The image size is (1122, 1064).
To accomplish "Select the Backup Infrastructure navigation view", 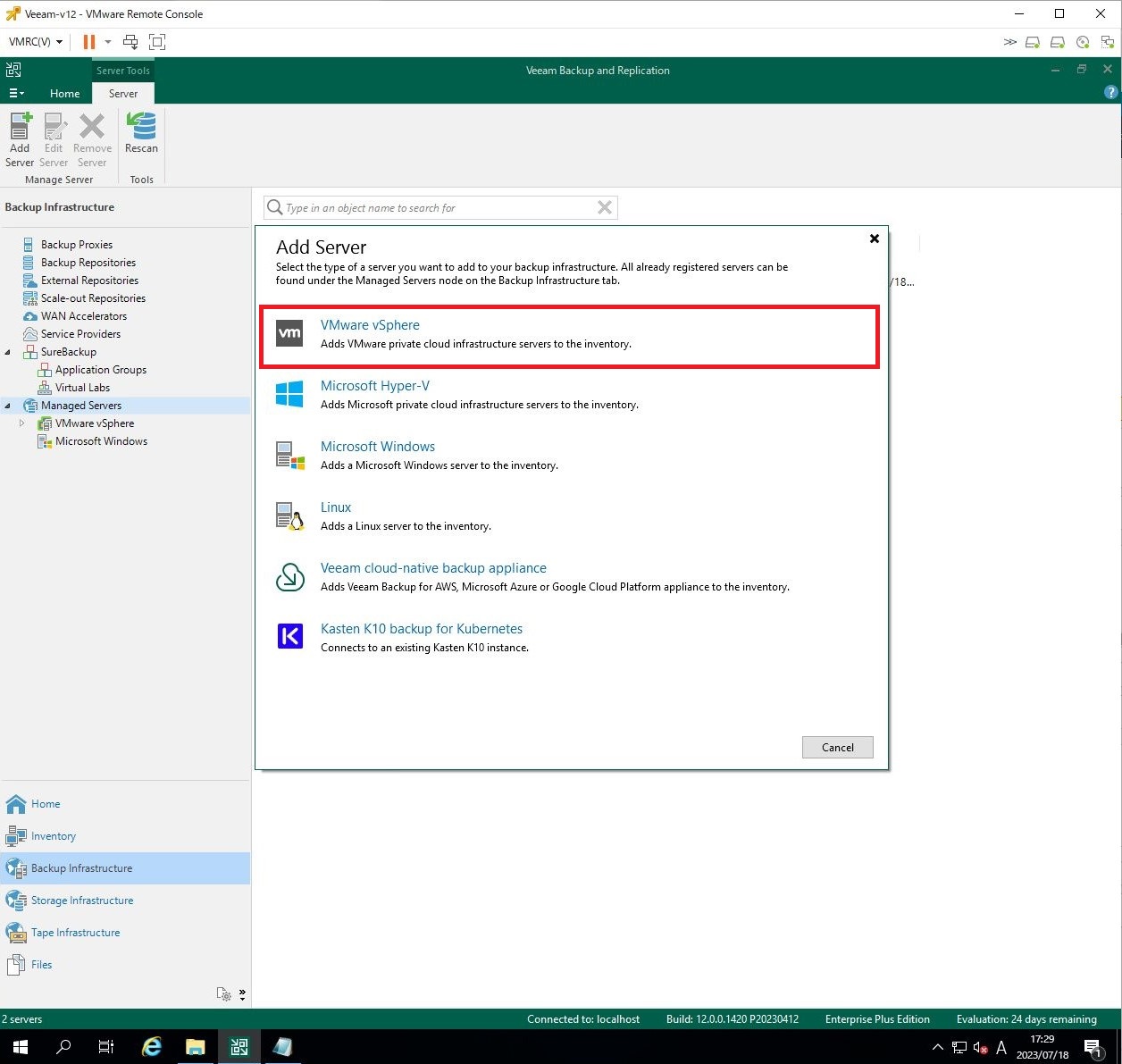I will coord(125,868).
